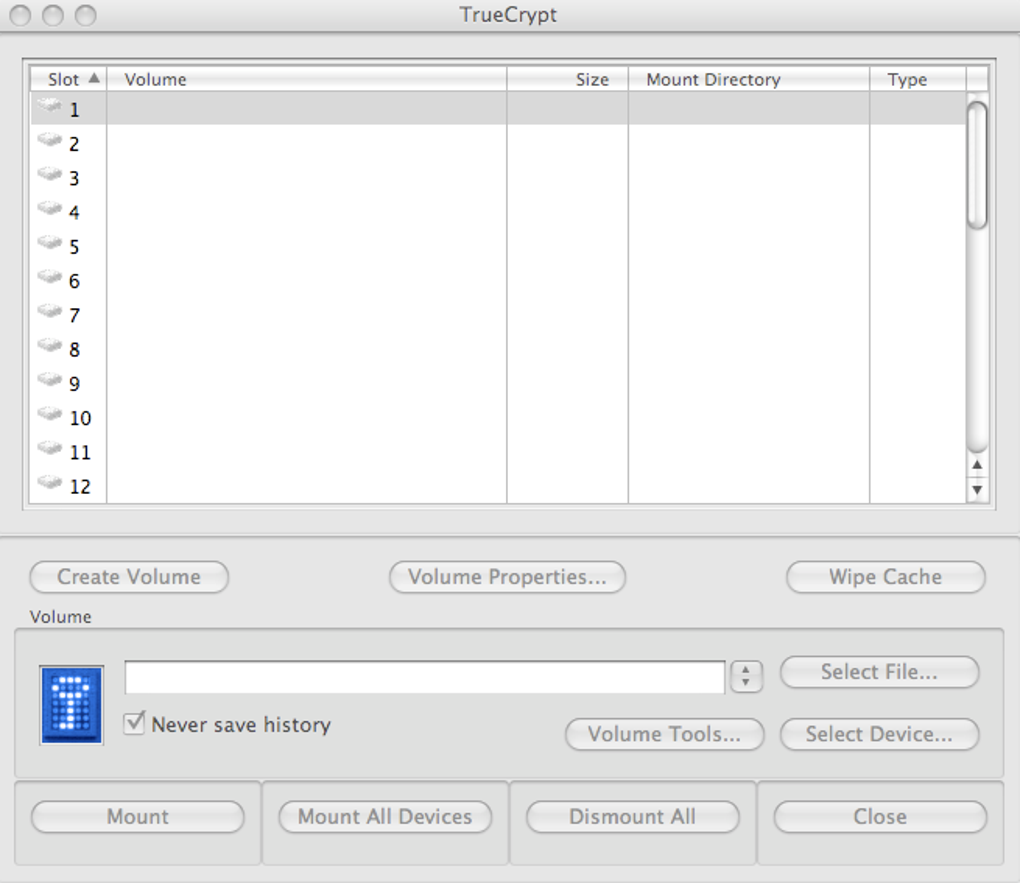Select slot number 8 text
Viewport: 1020px width, 883px height.
pyautogui.click(x=74, y=349)
